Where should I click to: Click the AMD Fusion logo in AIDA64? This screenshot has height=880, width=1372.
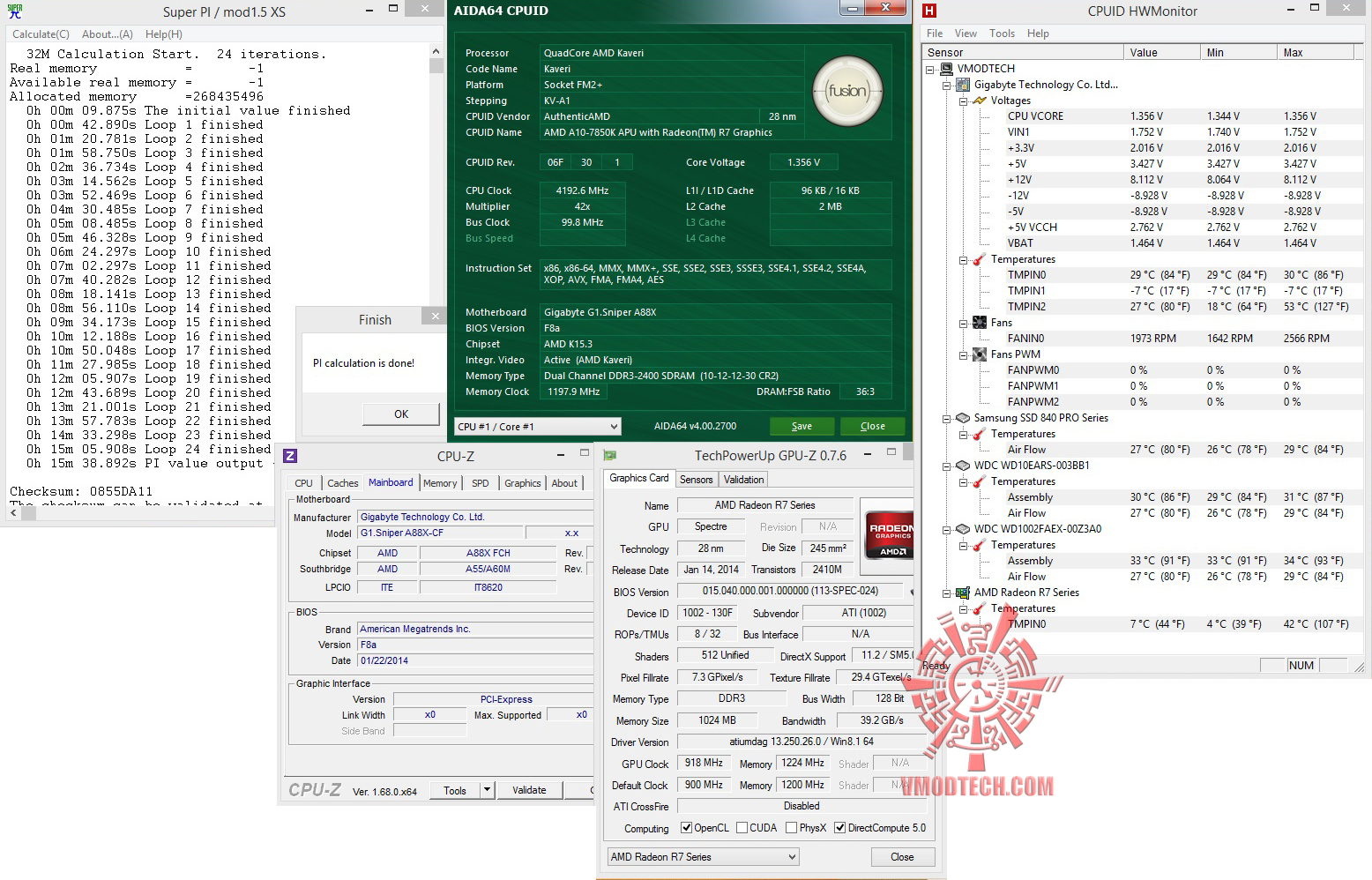tap(846, 91)
